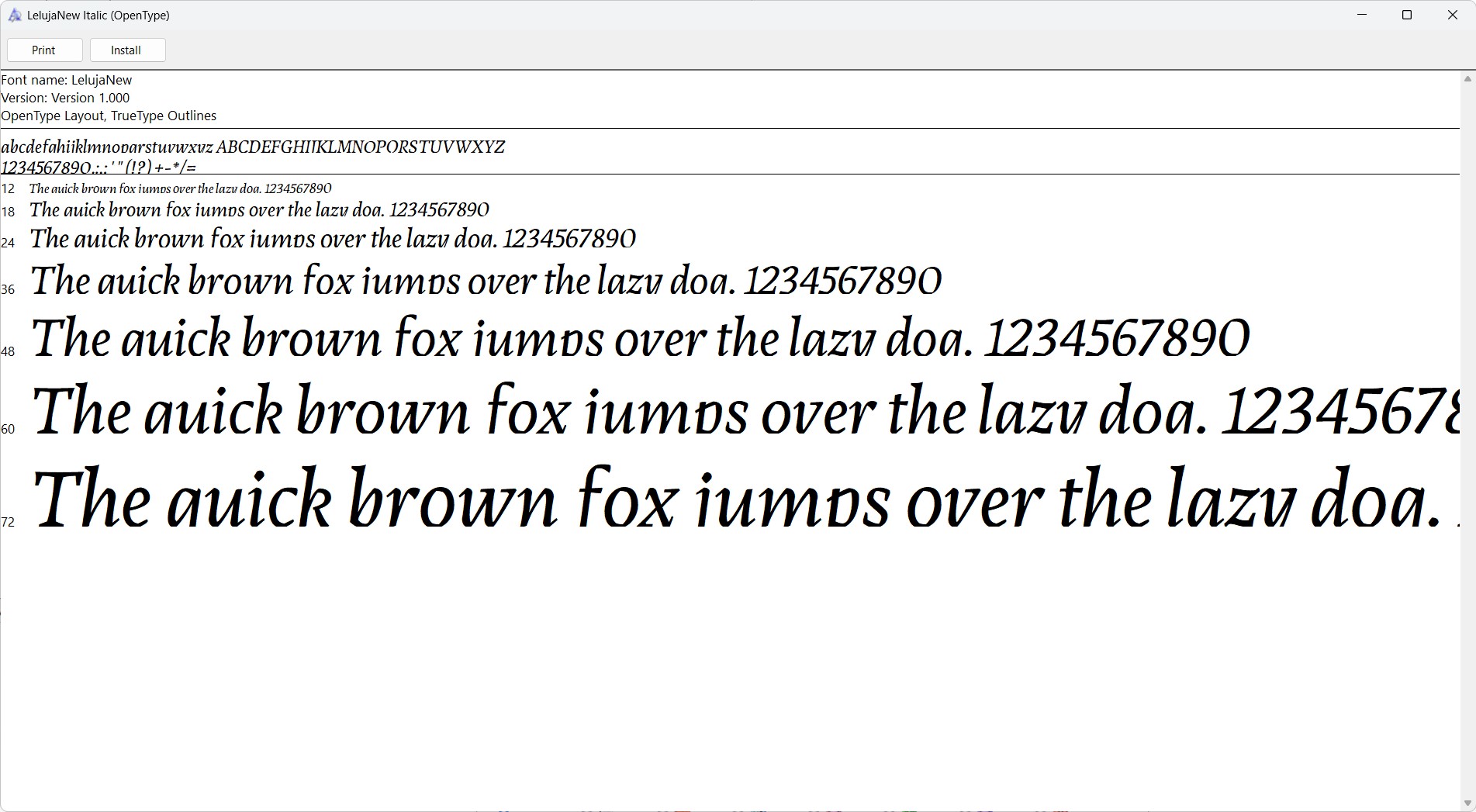Screen dimensions: 1476x812
Task: Select the 'Version: Version 1.000' line
Action: pyautogui.click(x=65, y=98)
